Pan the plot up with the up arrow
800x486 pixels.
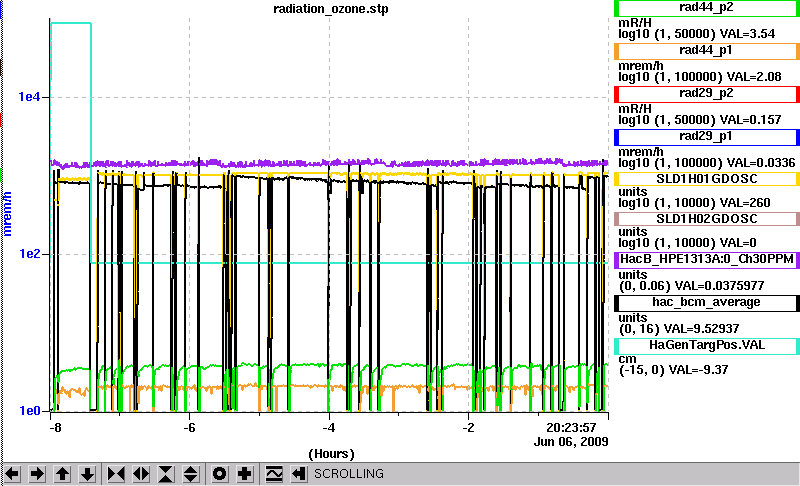[x=62, y=474]
